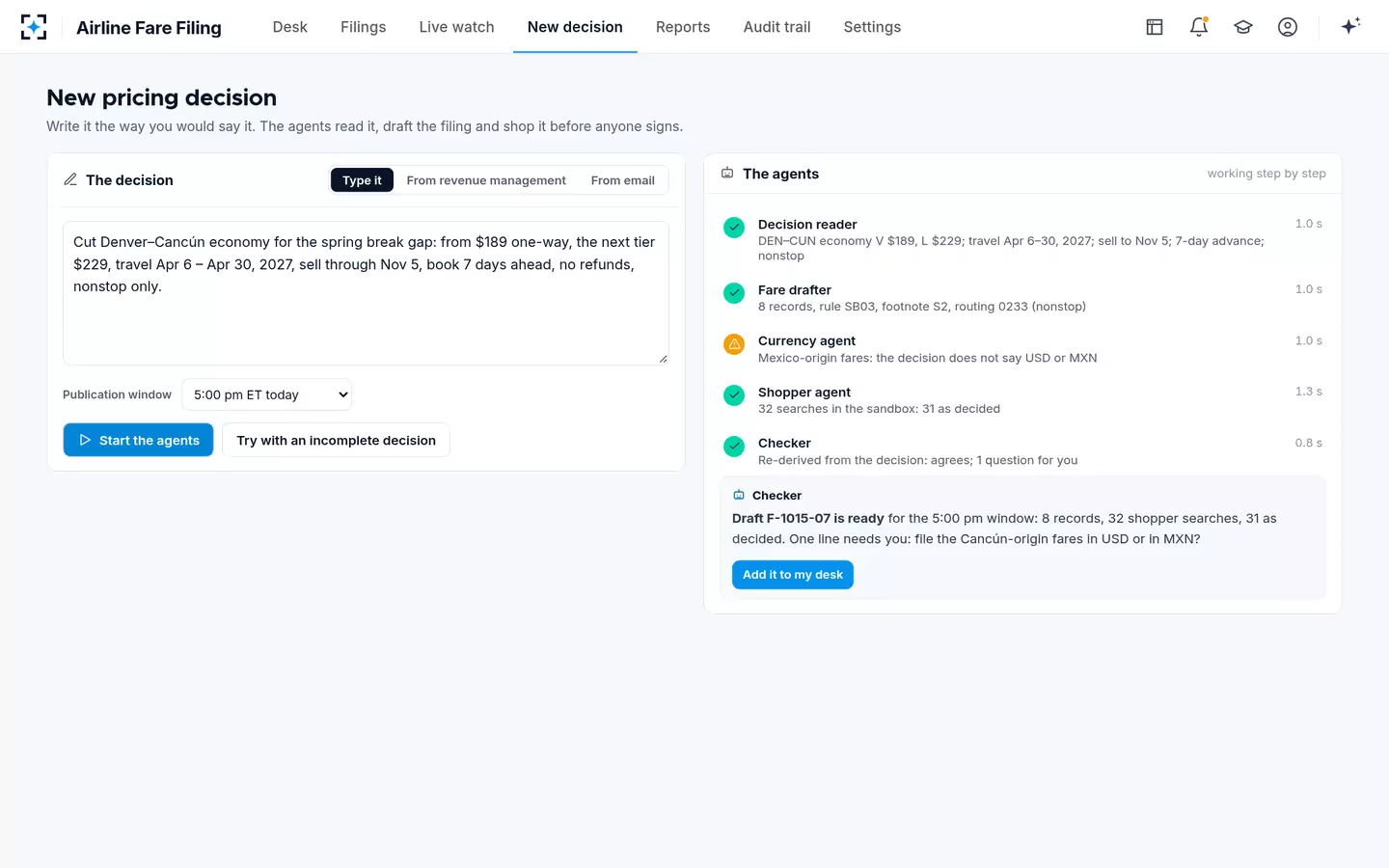Click the Airline Fare Filing logo icon
1389x868 pixels.
[x=34, y=27]
